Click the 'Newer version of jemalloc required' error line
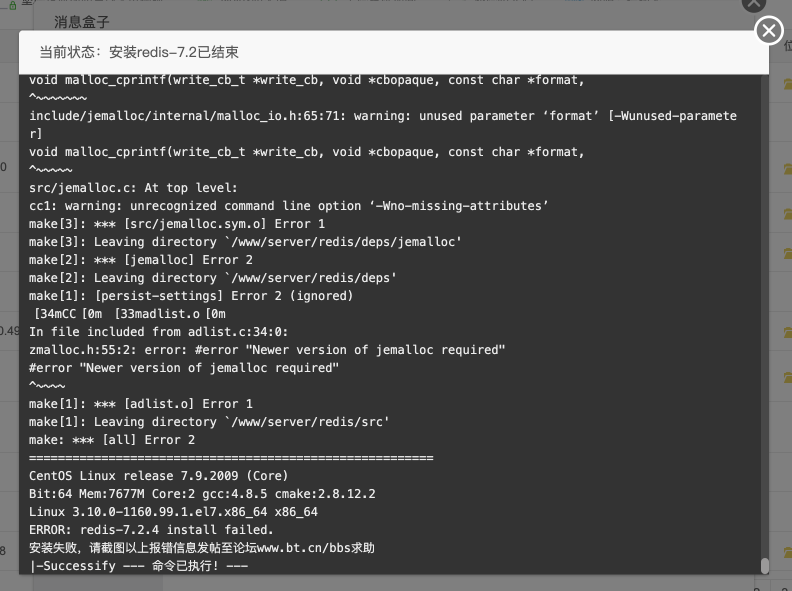792x591 pixels. pyautogui.click(x=267, y=350)
